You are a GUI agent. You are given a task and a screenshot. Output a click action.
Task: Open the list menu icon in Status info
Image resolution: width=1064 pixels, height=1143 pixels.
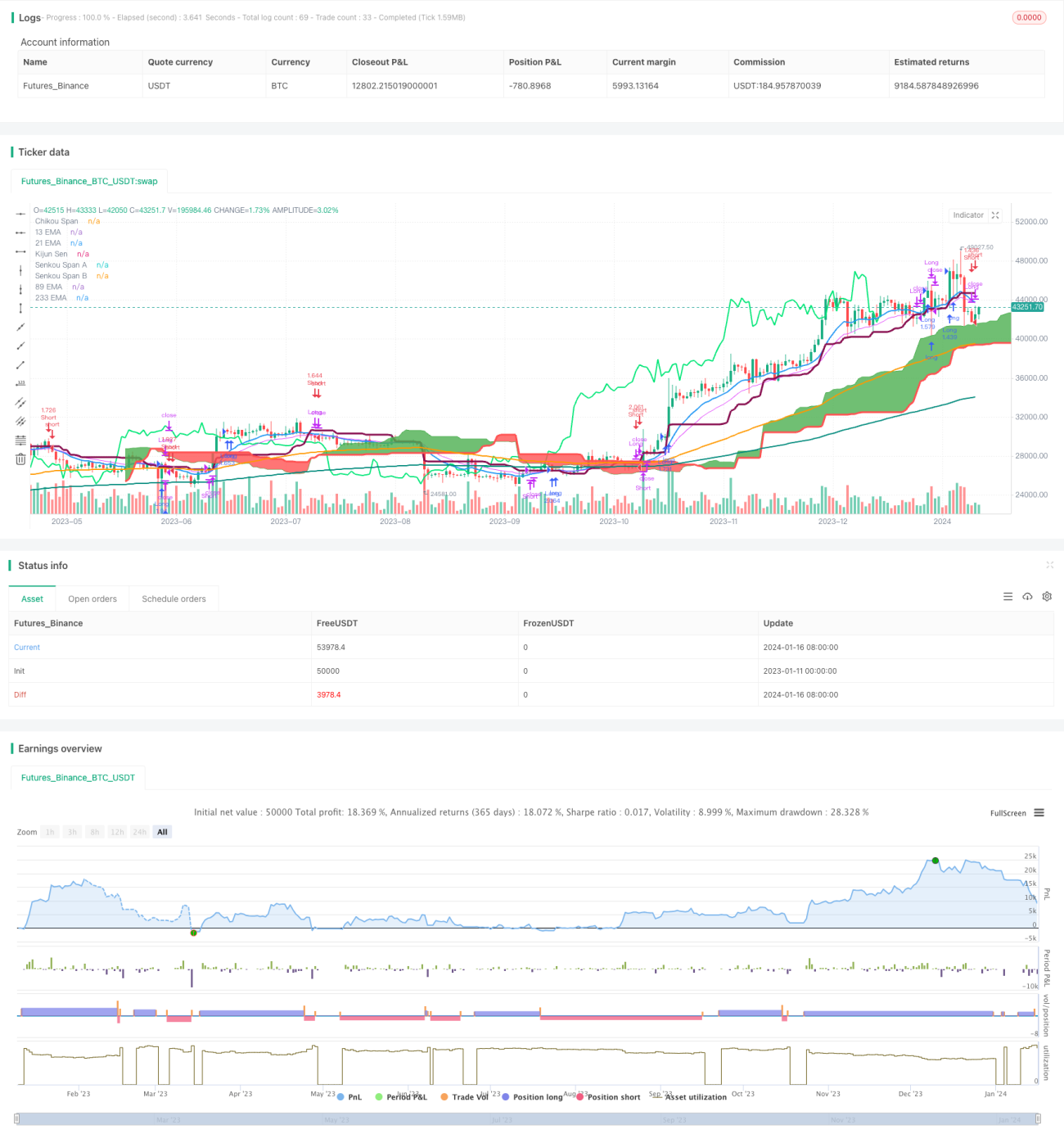pos(1008,597)
